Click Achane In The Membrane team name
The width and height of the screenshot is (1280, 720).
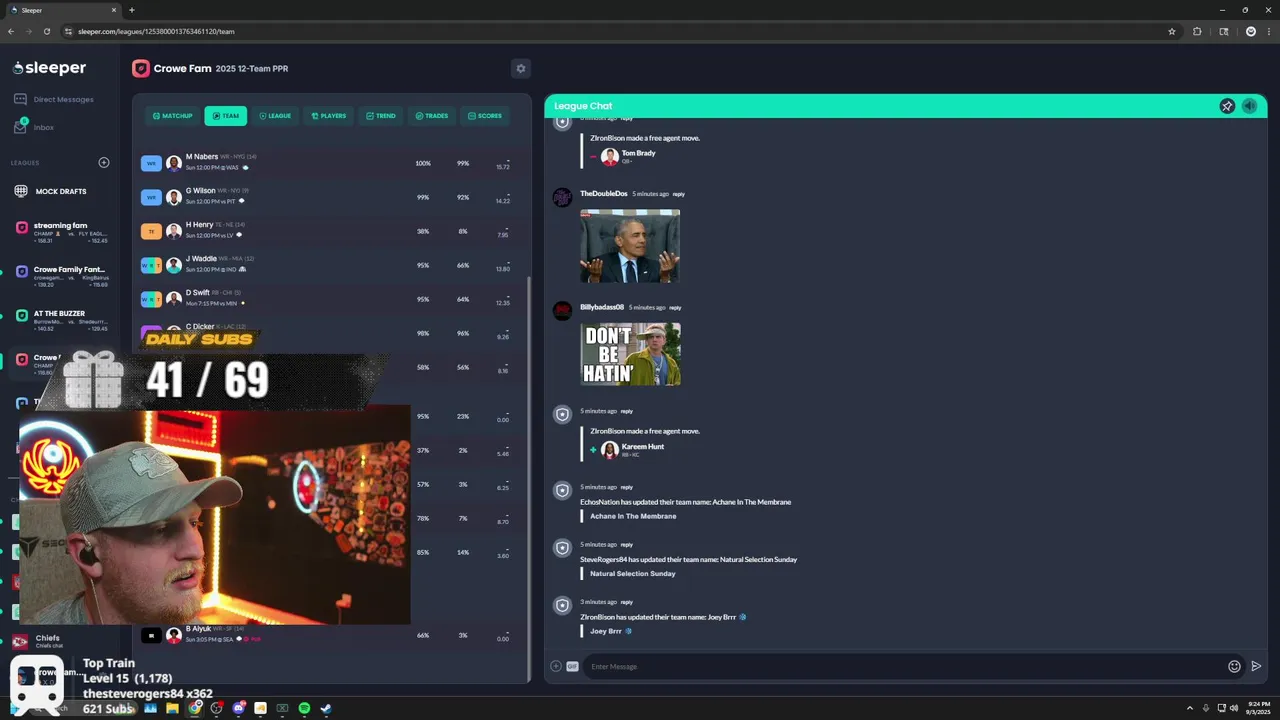[633, 516]
